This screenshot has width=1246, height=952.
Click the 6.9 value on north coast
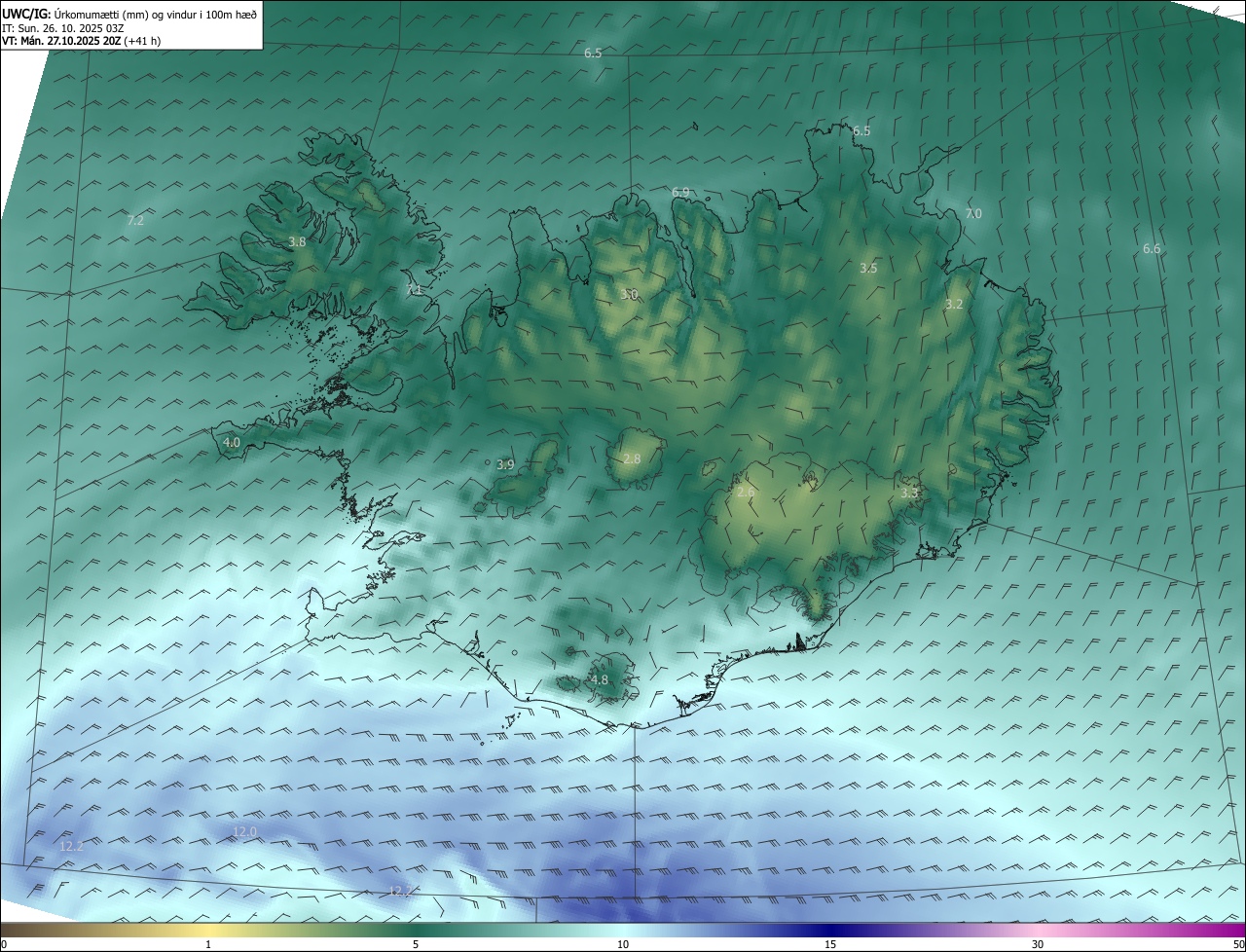pos(680,193)
